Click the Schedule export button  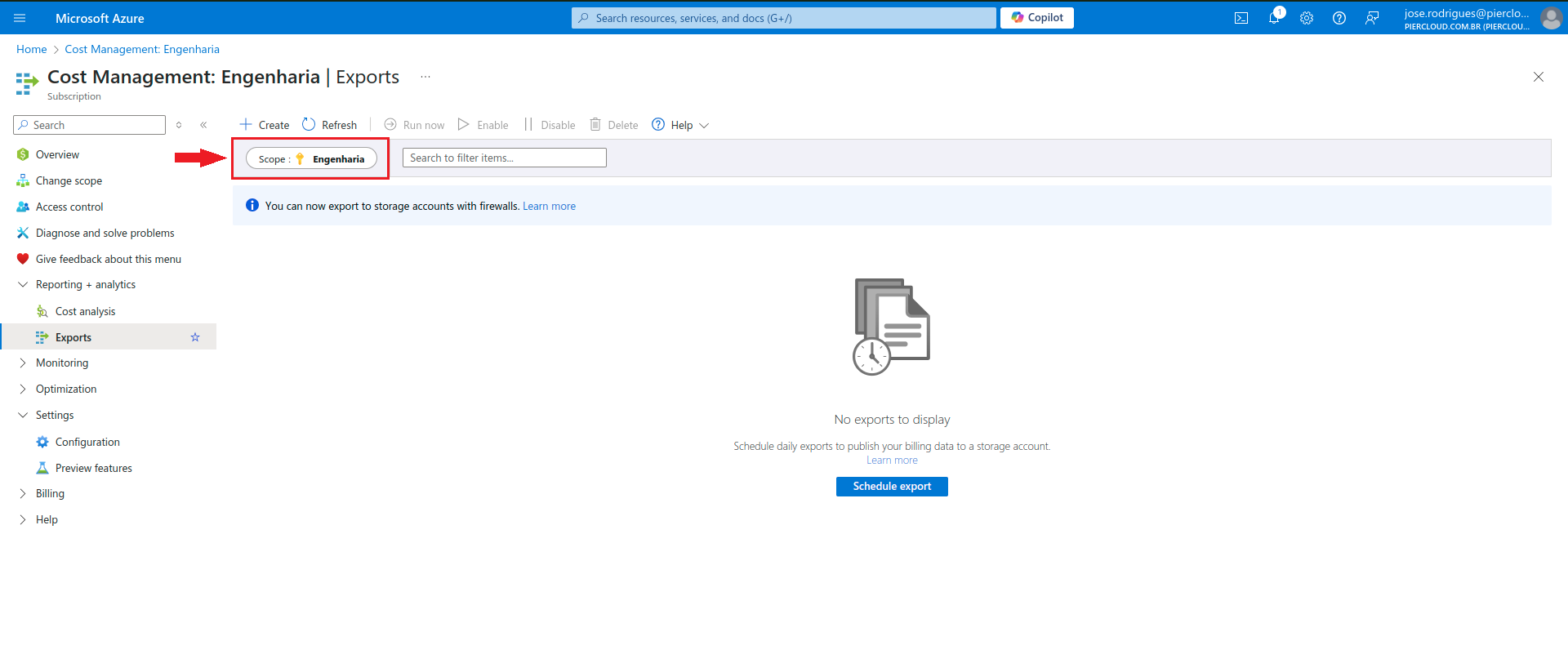click(x=892, y=487)
